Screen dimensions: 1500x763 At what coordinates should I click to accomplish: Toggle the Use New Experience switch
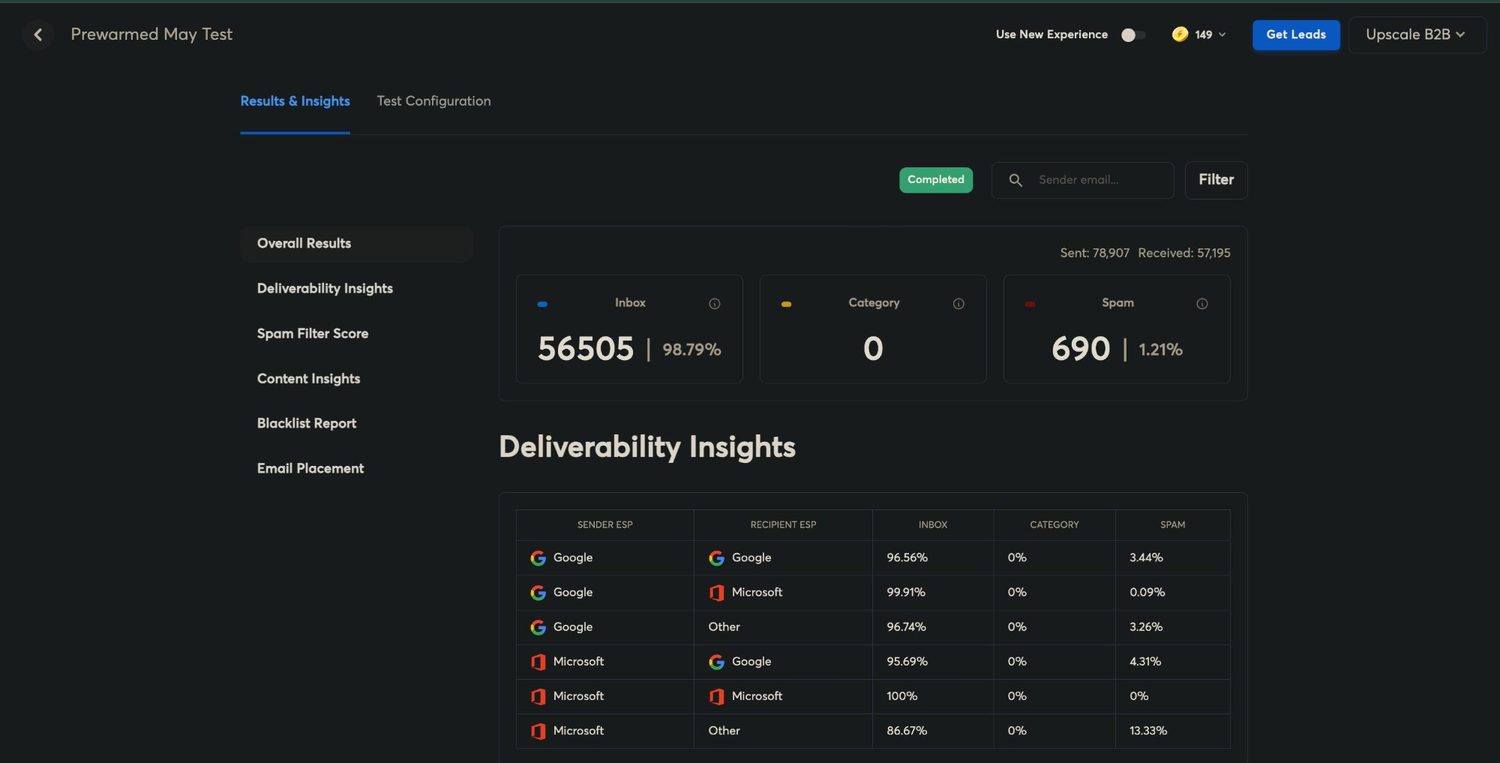click(1132, 35)
